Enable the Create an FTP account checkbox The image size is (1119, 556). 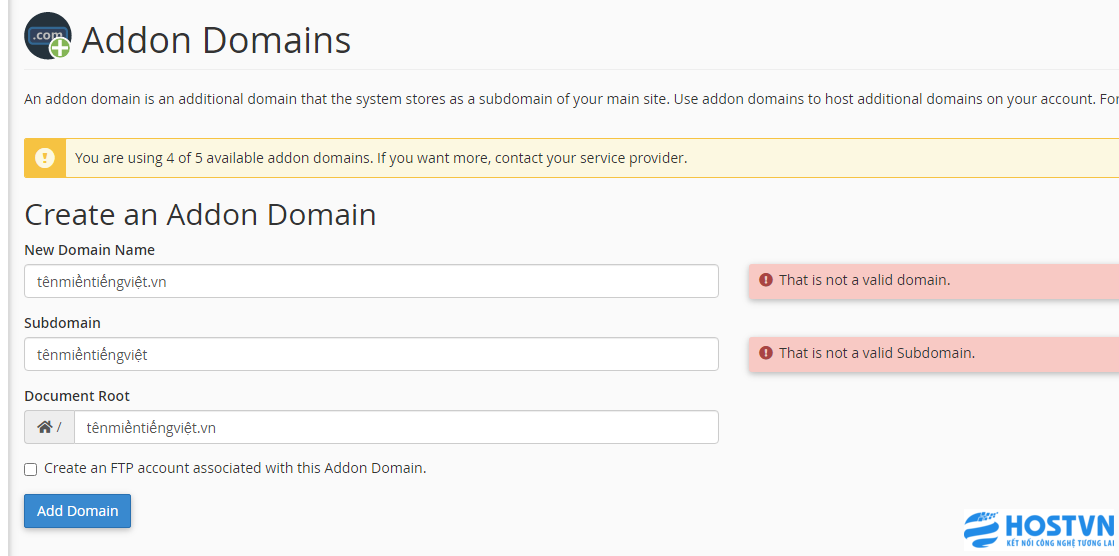click(31, 470)
